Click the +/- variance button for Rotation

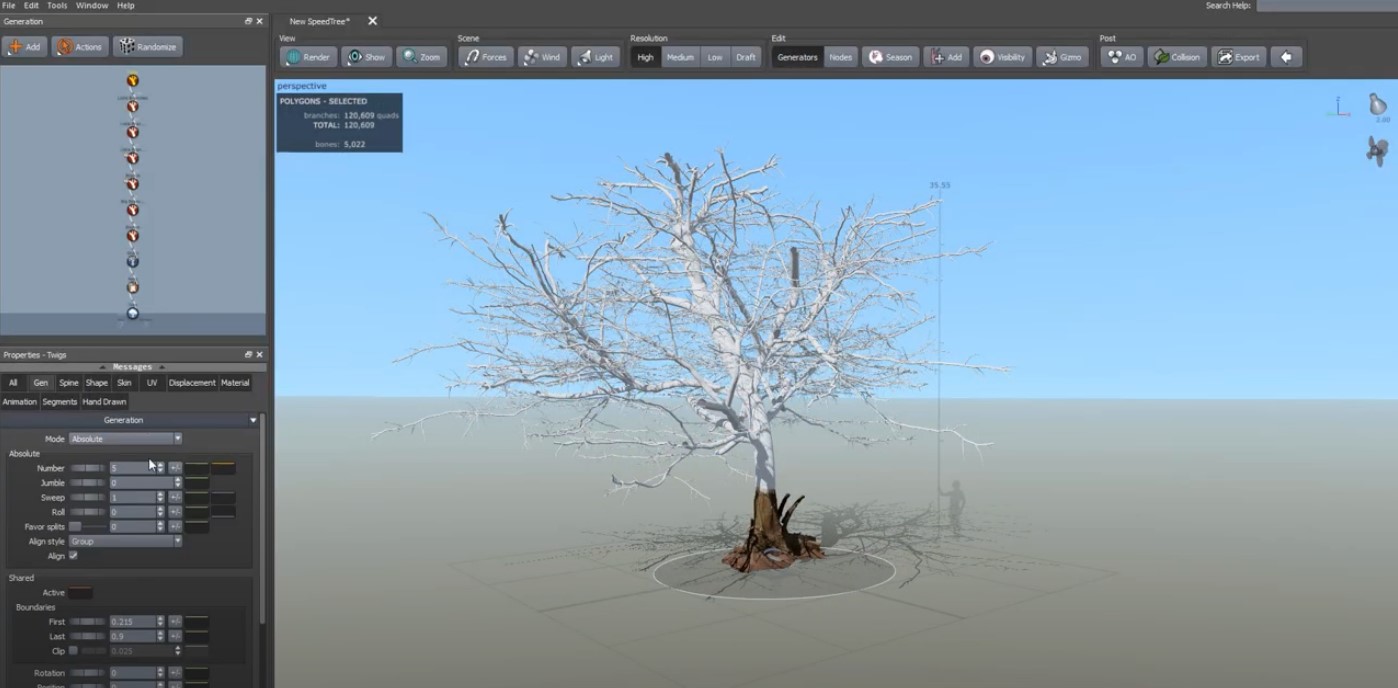(175, 673)
